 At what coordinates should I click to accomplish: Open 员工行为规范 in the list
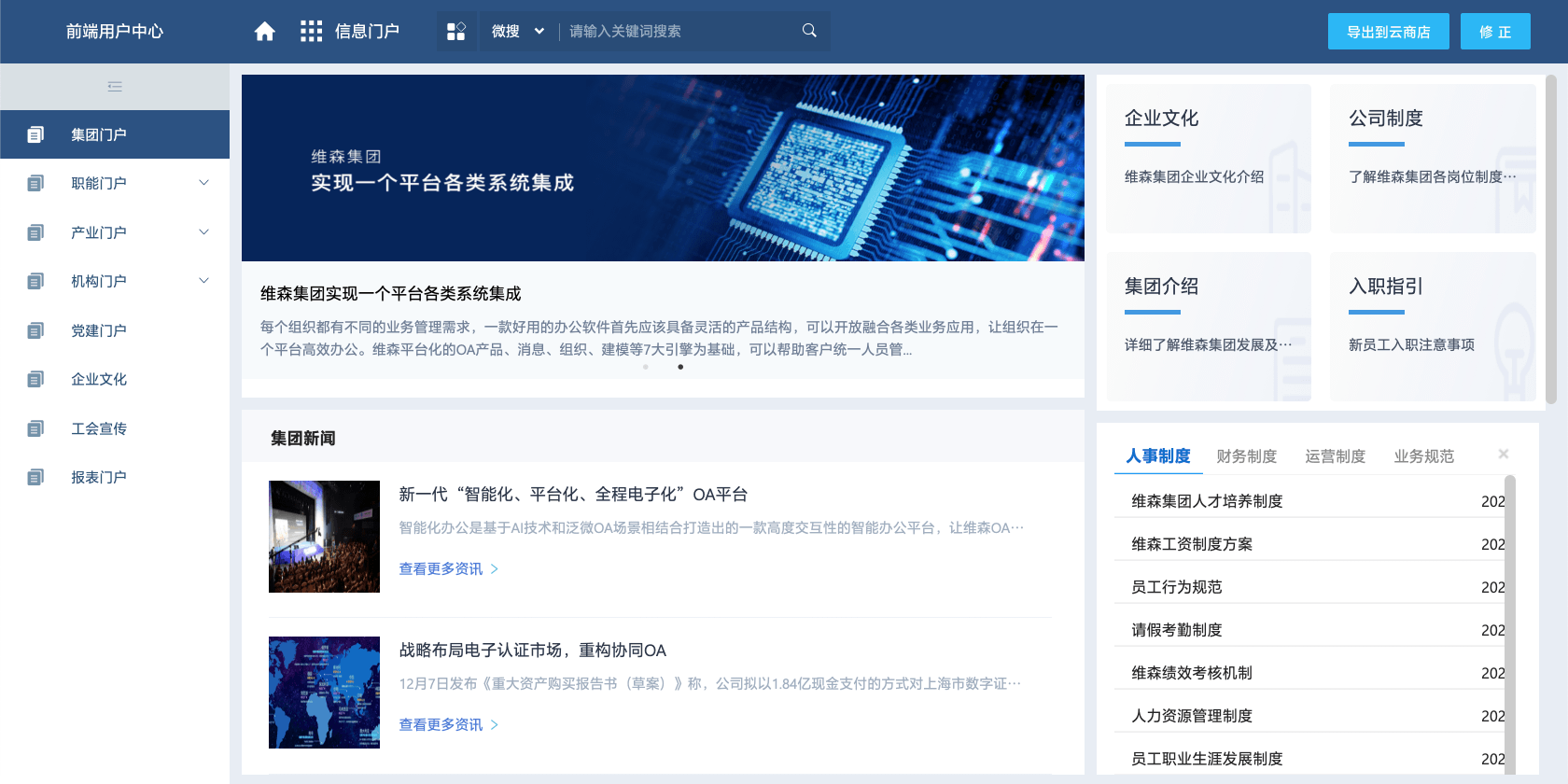(1177, 587)
